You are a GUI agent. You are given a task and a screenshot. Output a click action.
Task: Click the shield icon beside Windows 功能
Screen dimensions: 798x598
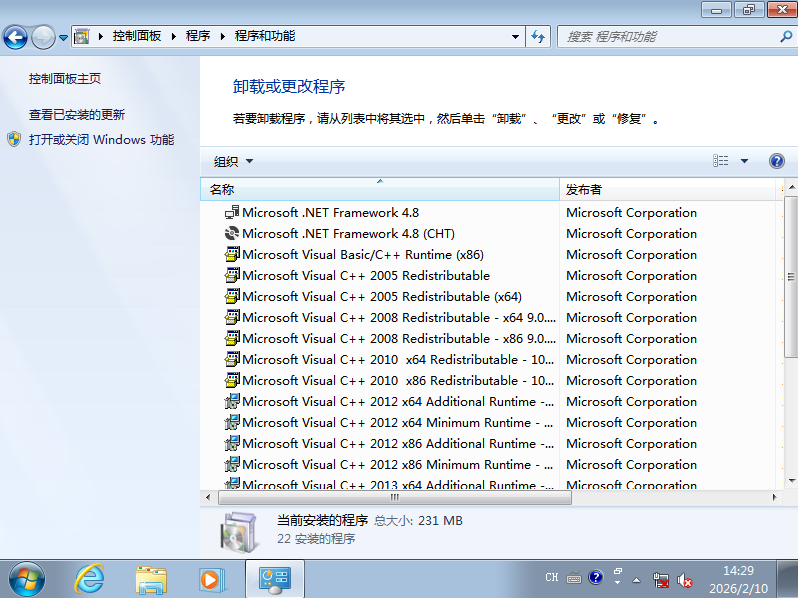(14, 139)
